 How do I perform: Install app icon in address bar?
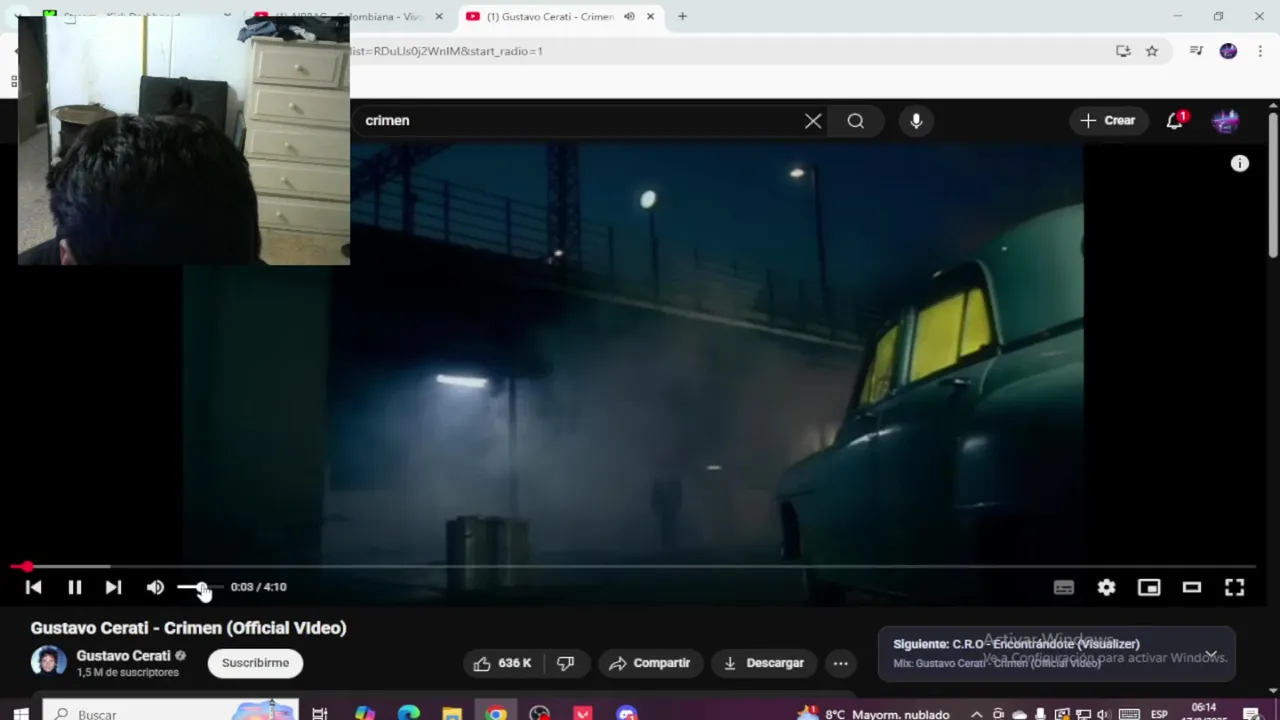click(x=1123, y=51)
